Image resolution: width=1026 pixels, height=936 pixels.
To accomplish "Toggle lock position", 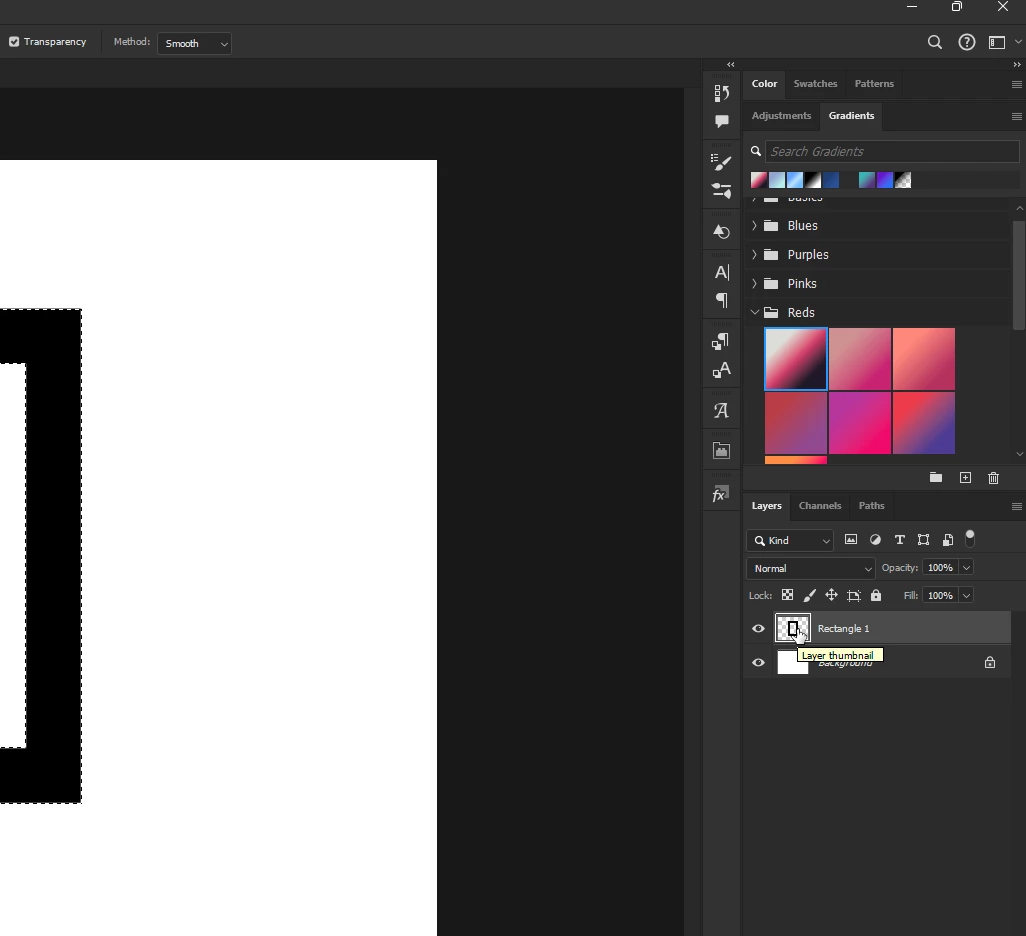I will tap(831, 595).
